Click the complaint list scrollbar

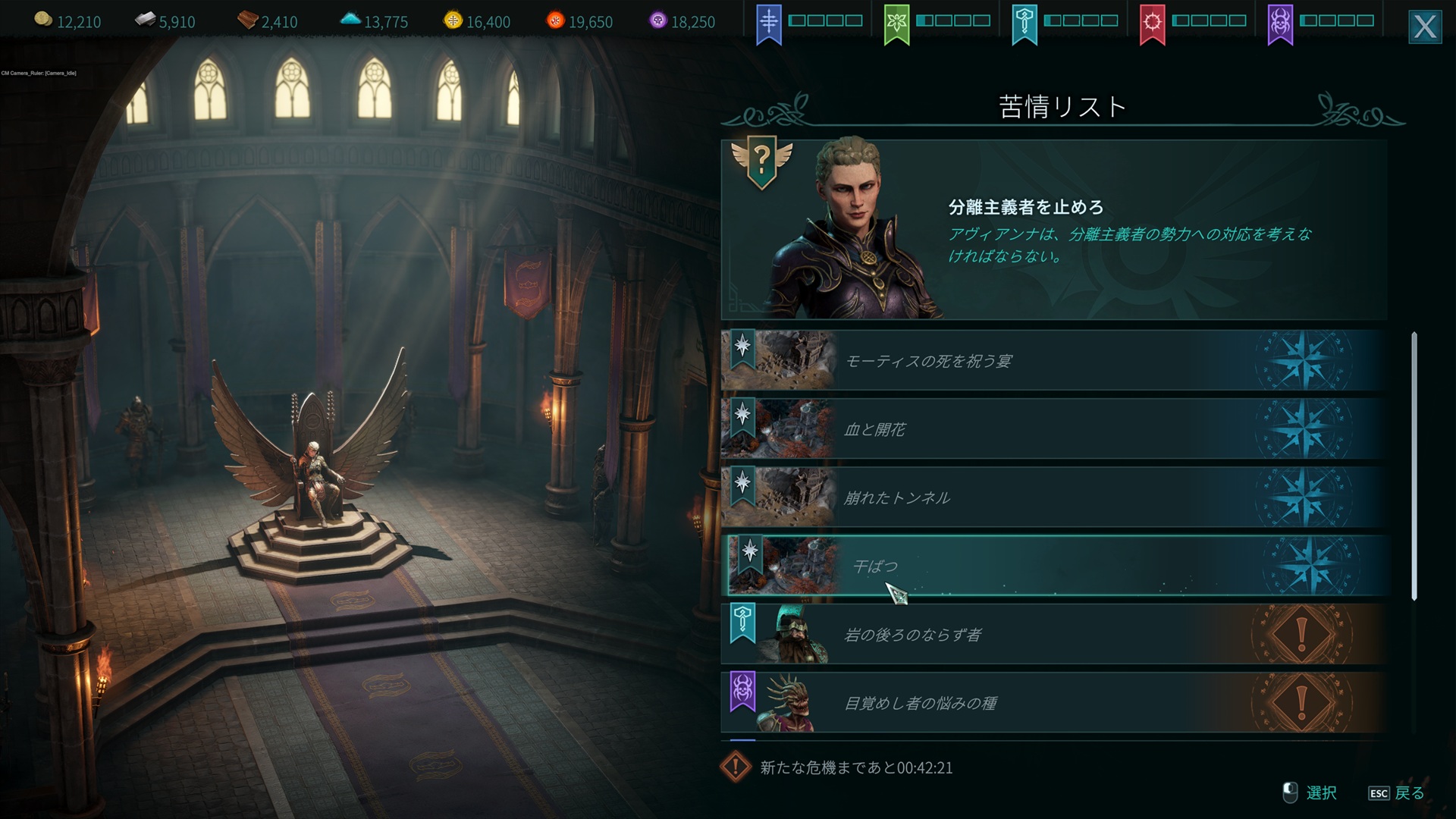pos(1414,466)
